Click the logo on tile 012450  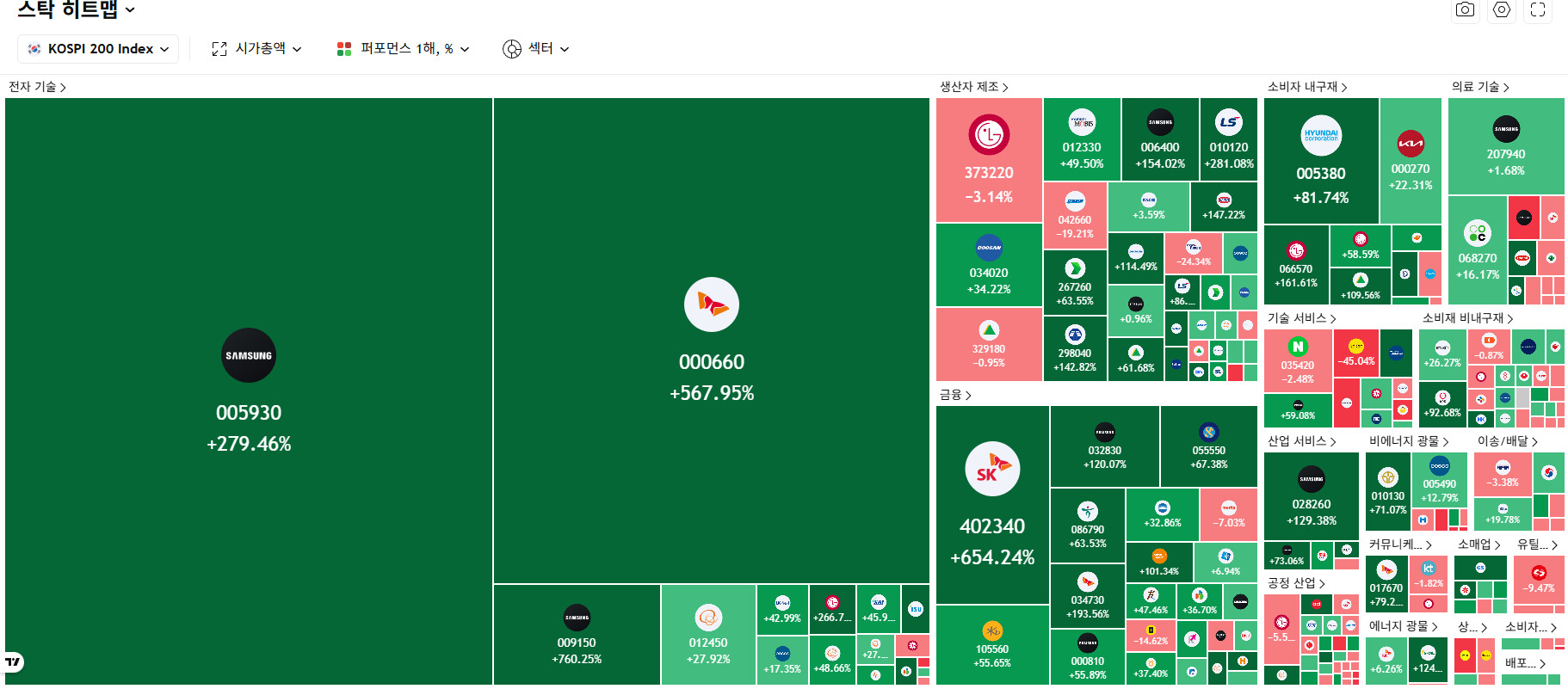click(708, 618)
